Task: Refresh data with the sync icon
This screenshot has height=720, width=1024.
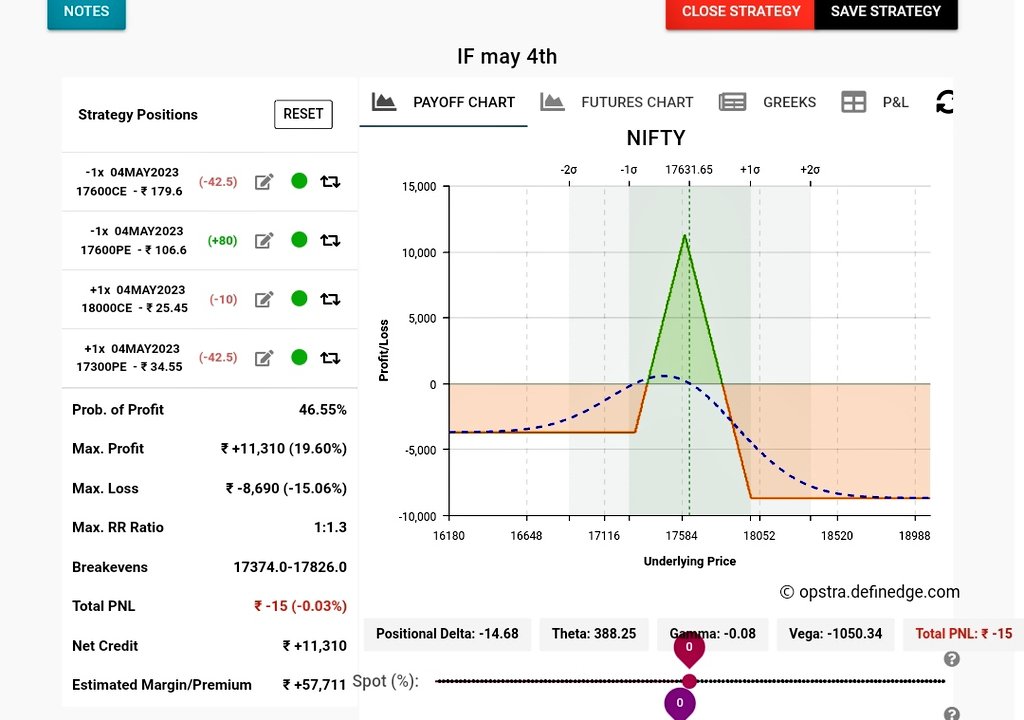Action: tap(945, 102)
